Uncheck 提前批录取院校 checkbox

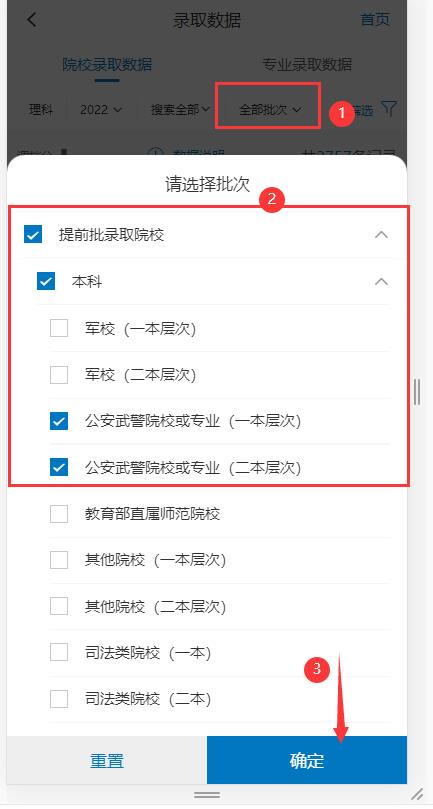coord(33,235)
